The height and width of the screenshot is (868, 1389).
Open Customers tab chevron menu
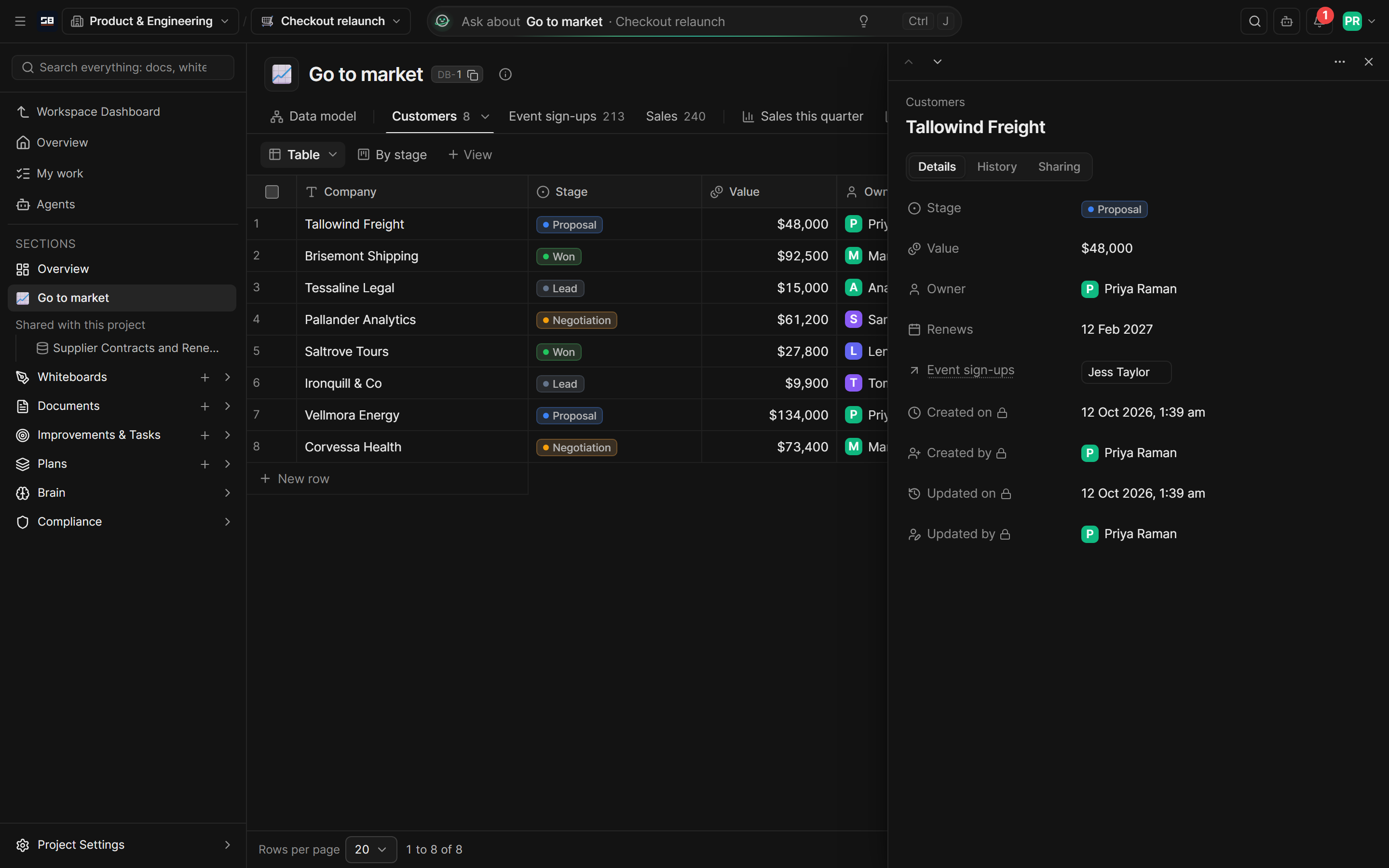tap(485, 117)
